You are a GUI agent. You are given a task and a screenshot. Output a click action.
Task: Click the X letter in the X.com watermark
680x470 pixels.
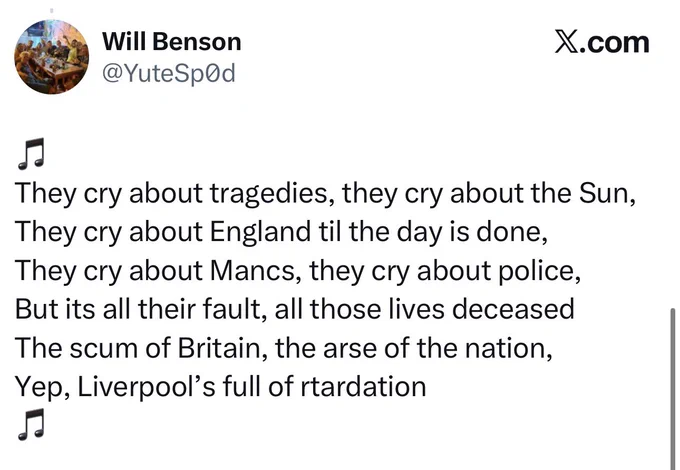[567, 42]
